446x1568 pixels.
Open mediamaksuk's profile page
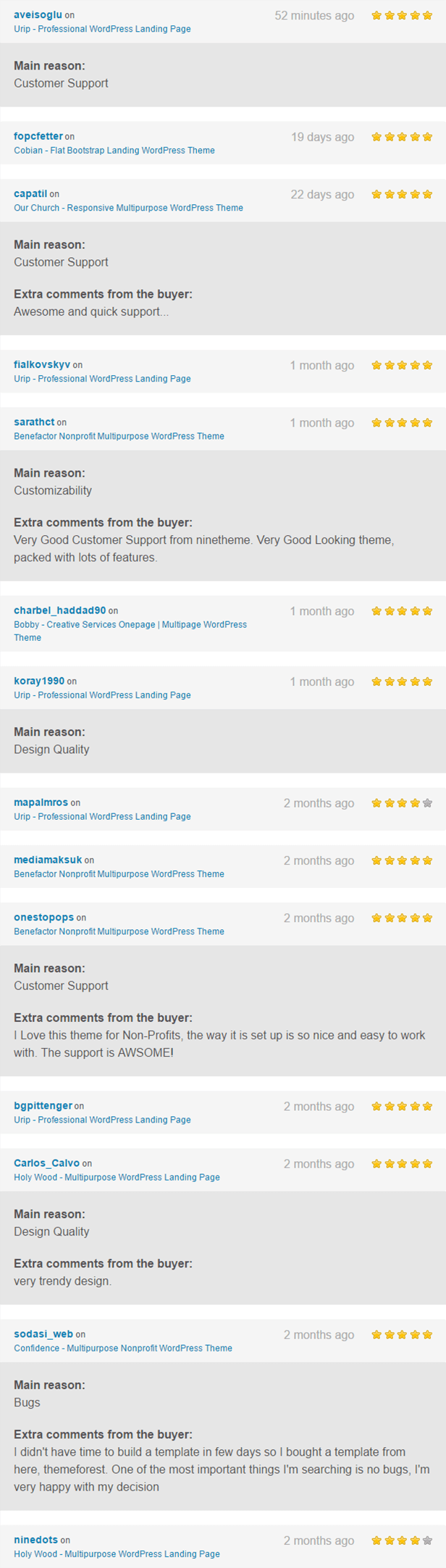point(48,860)
